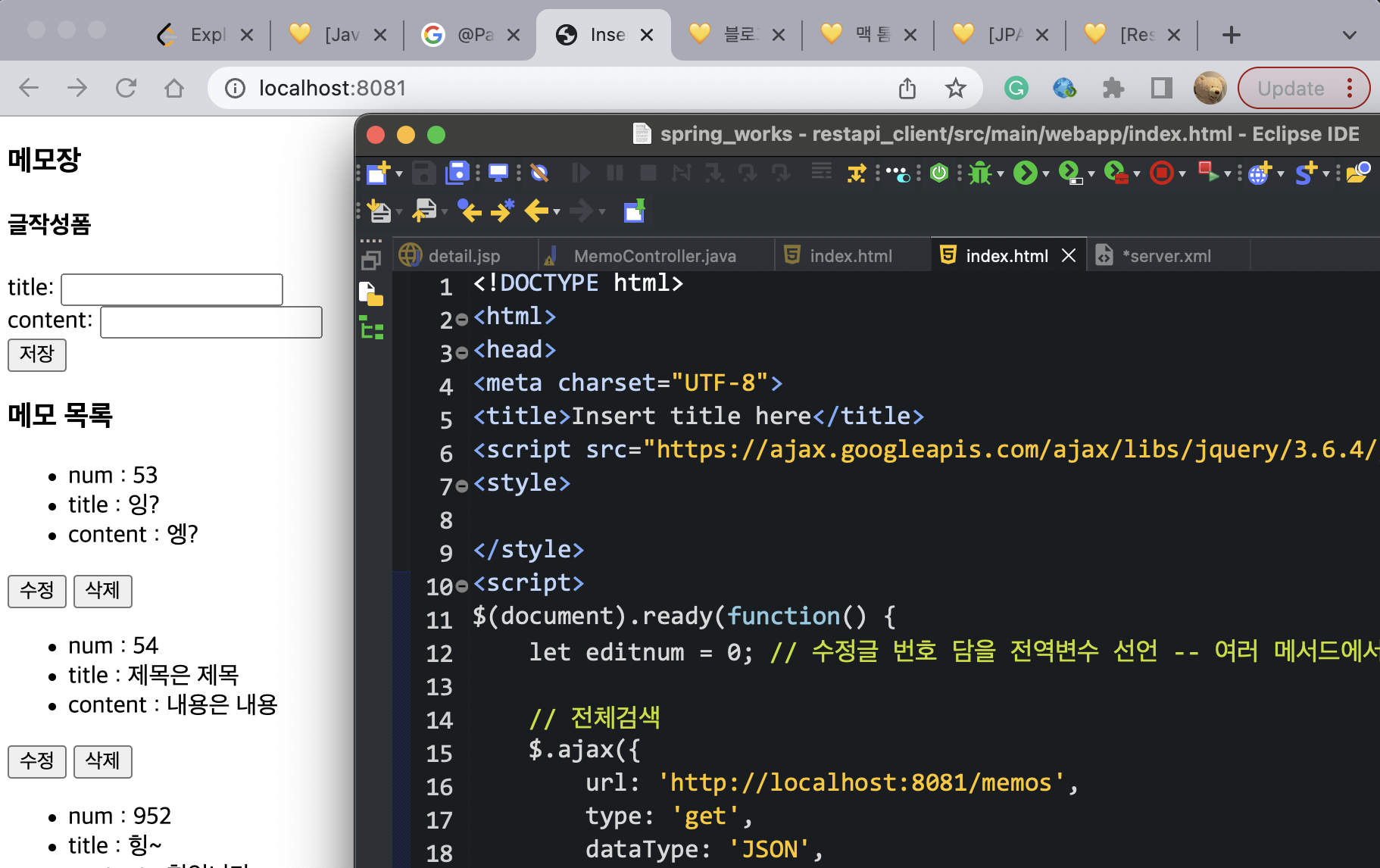Collapse the style tag fold at line 7
Image resolution: width=1380 pixels, height=868 pixels.
[462, 487]
